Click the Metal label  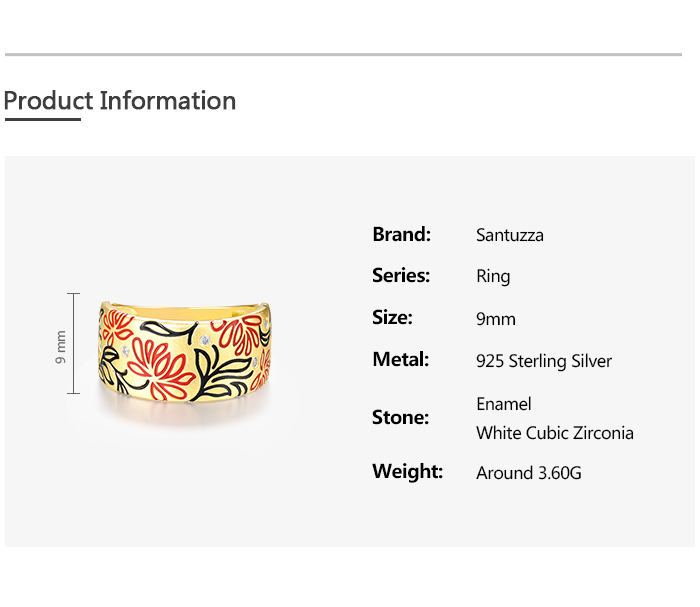click(400, 359)
